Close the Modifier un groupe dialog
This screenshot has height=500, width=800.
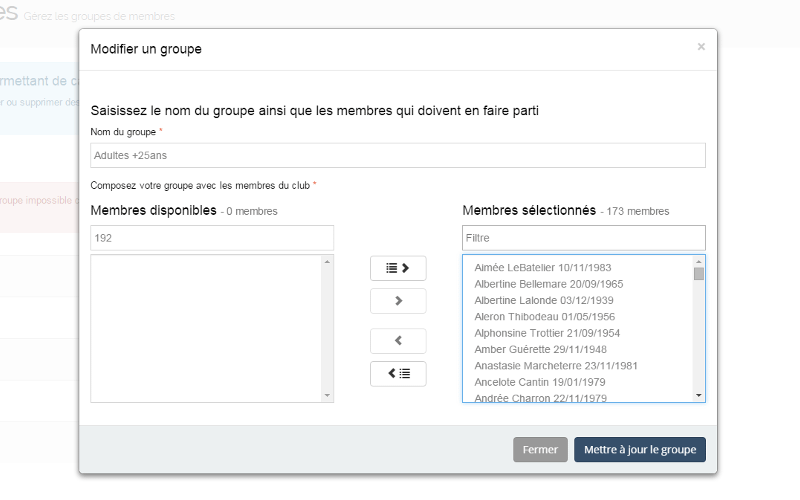pyautogui.click(x=701, y=47)
